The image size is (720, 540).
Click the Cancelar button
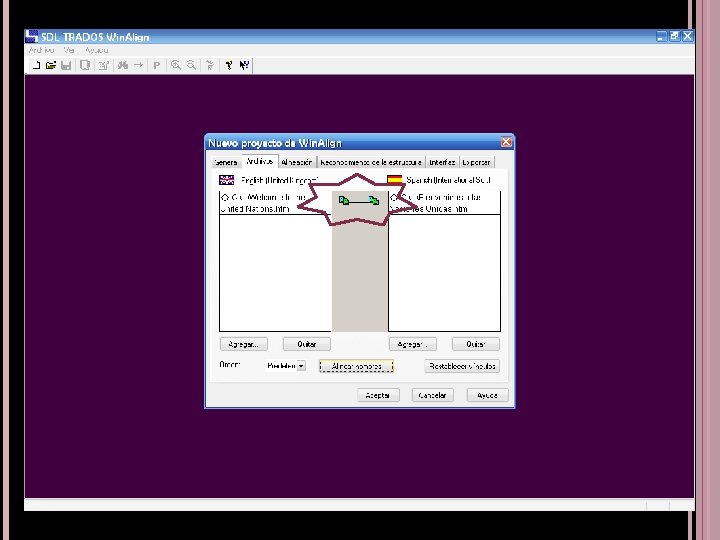[433, 395]
